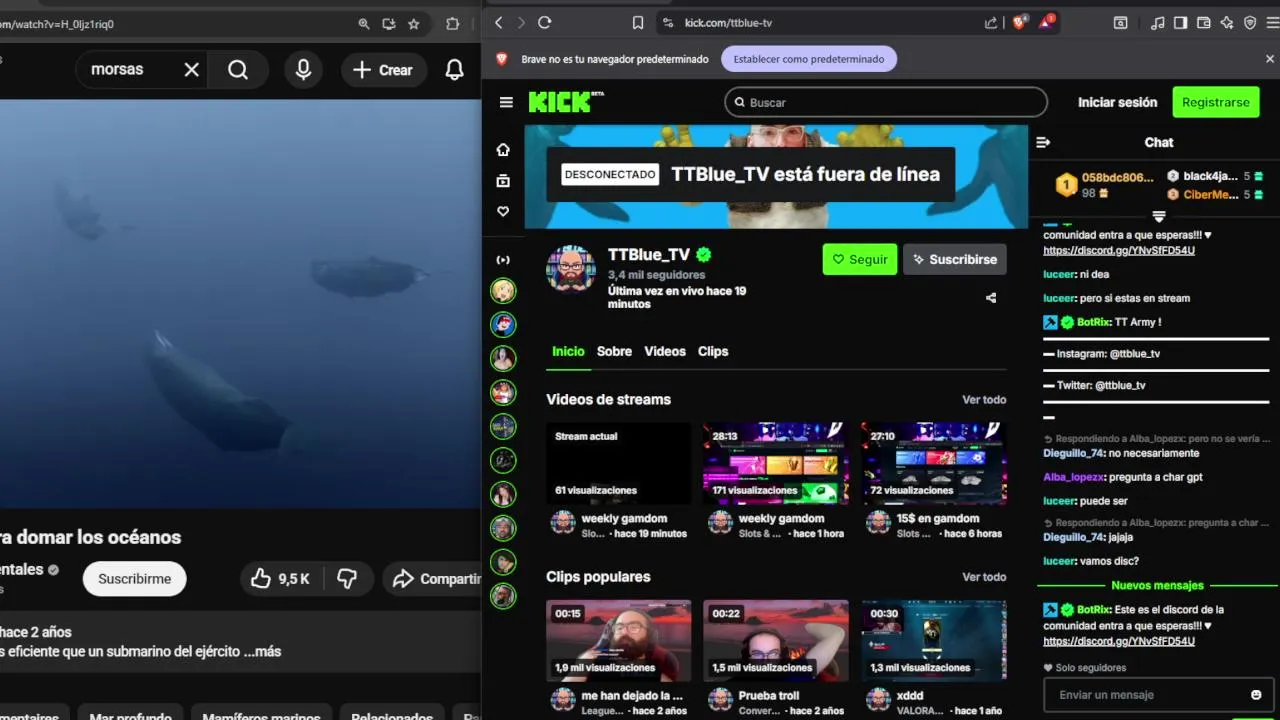Click the Brave Shields lion icon
The image size is (1280, 720).
(x=1019, y=22)
